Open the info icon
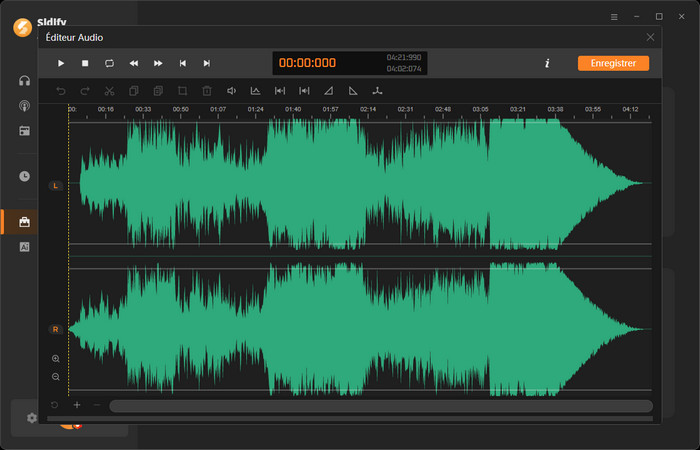The width and height of the screenshot is (700, 450). (x=547, y=63)
